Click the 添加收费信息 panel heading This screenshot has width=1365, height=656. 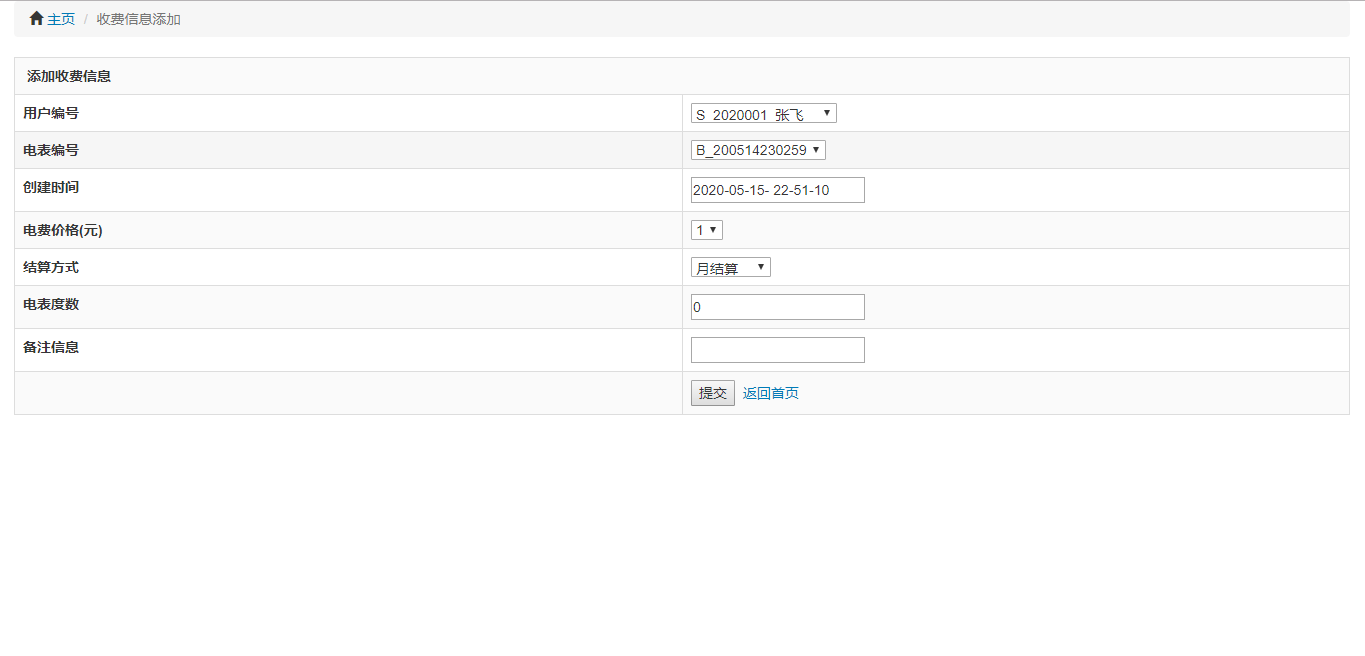pos(69,76)
